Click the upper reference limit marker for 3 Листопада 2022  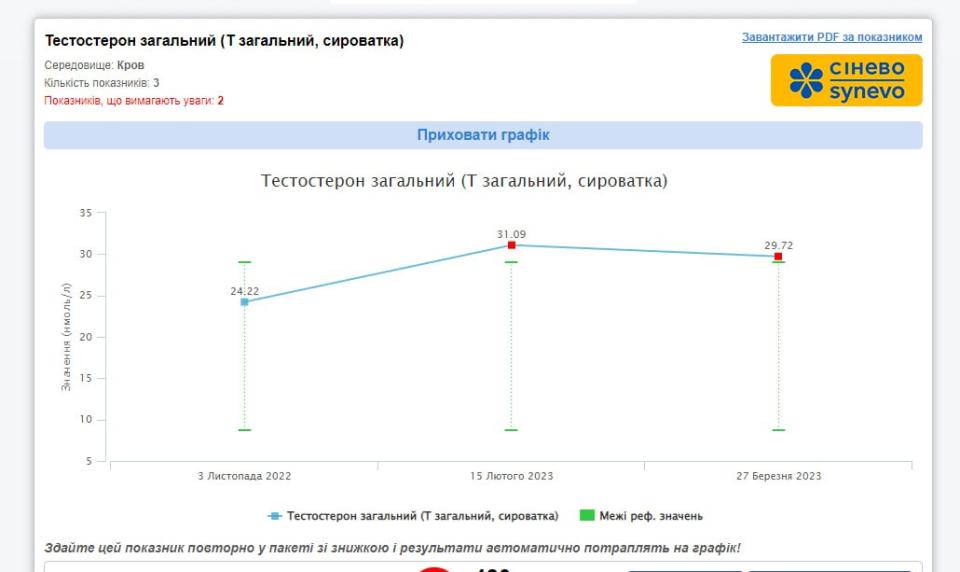[244, 262]
